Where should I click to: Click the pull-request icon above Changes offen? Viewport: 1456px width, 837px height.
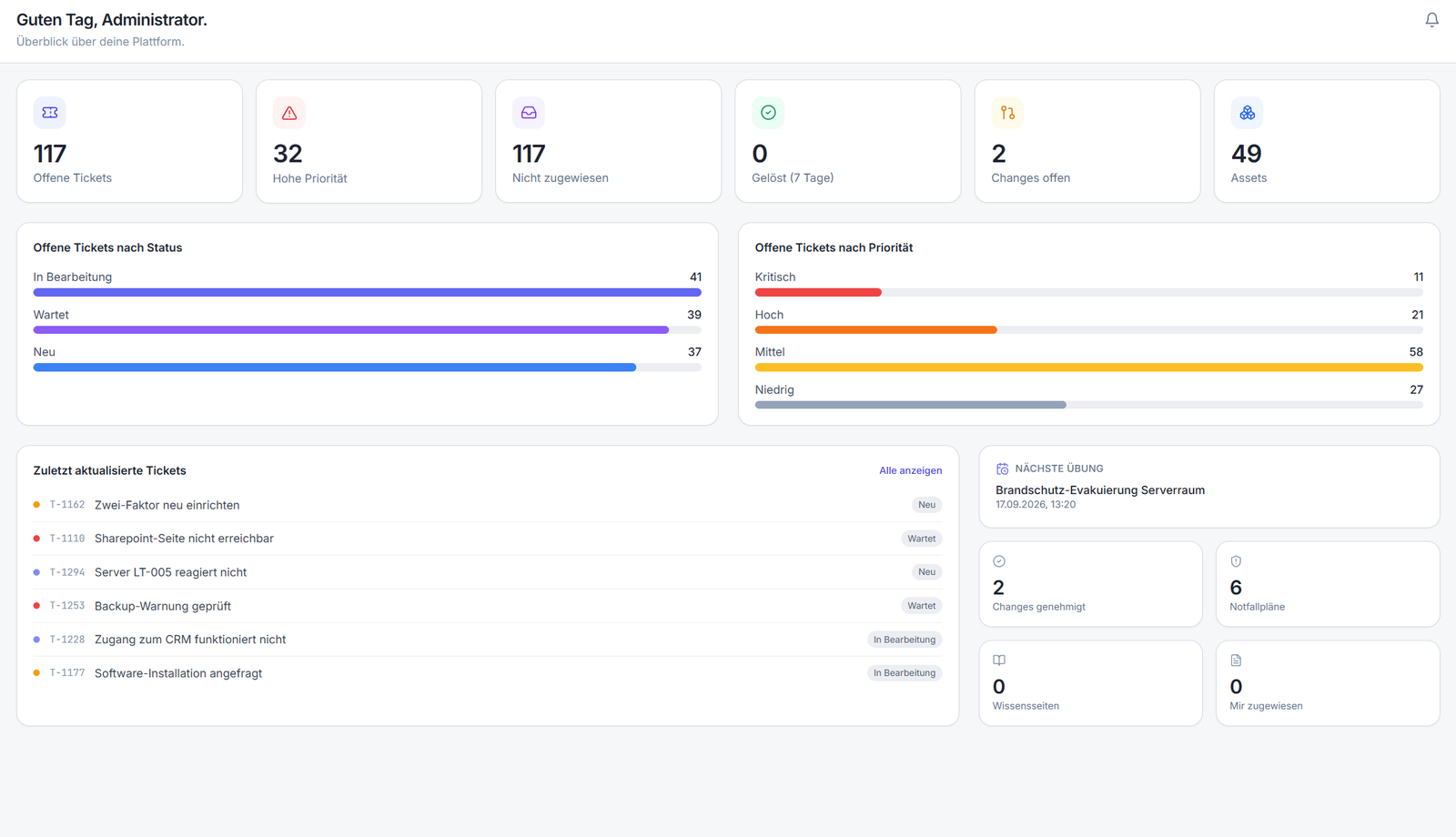coord(1007,113)
